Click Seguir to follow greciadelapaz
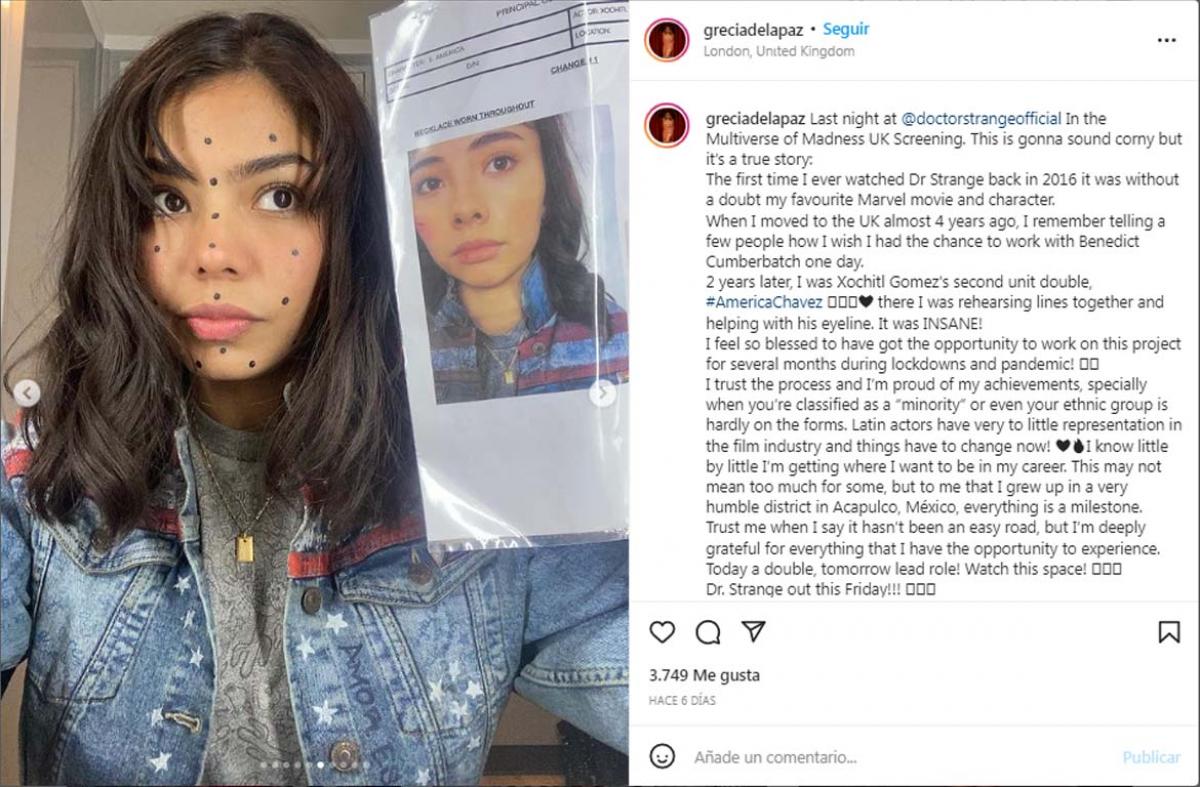1200x787 pixels. pos(846,30)
